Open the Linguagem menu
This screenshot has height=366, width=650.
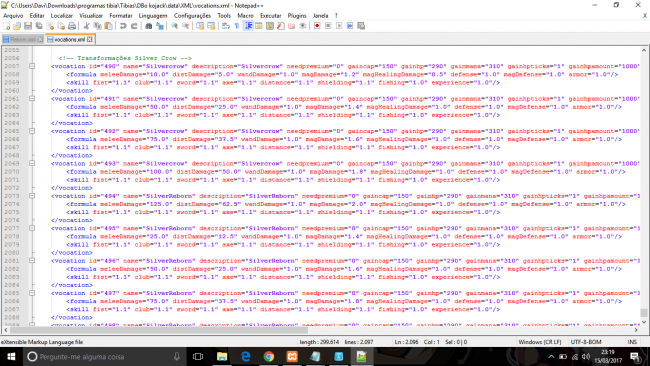point(153,15)
